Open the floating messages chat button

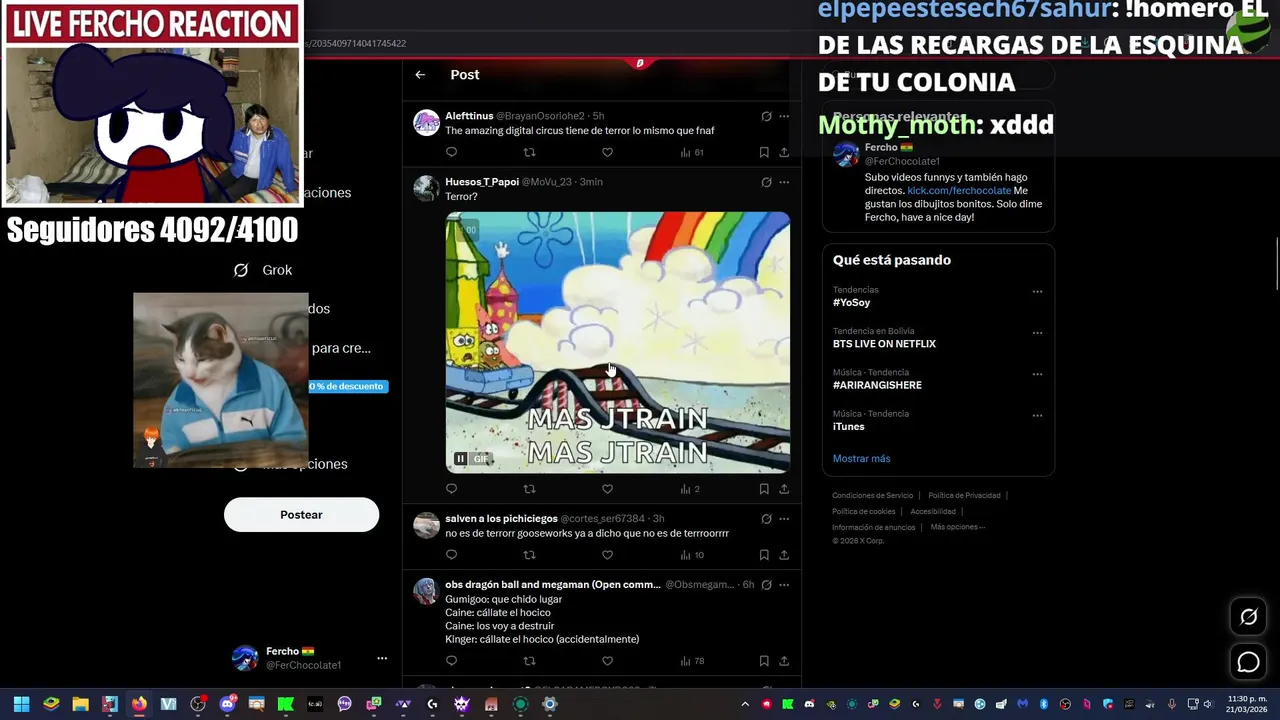(1248, 662)
